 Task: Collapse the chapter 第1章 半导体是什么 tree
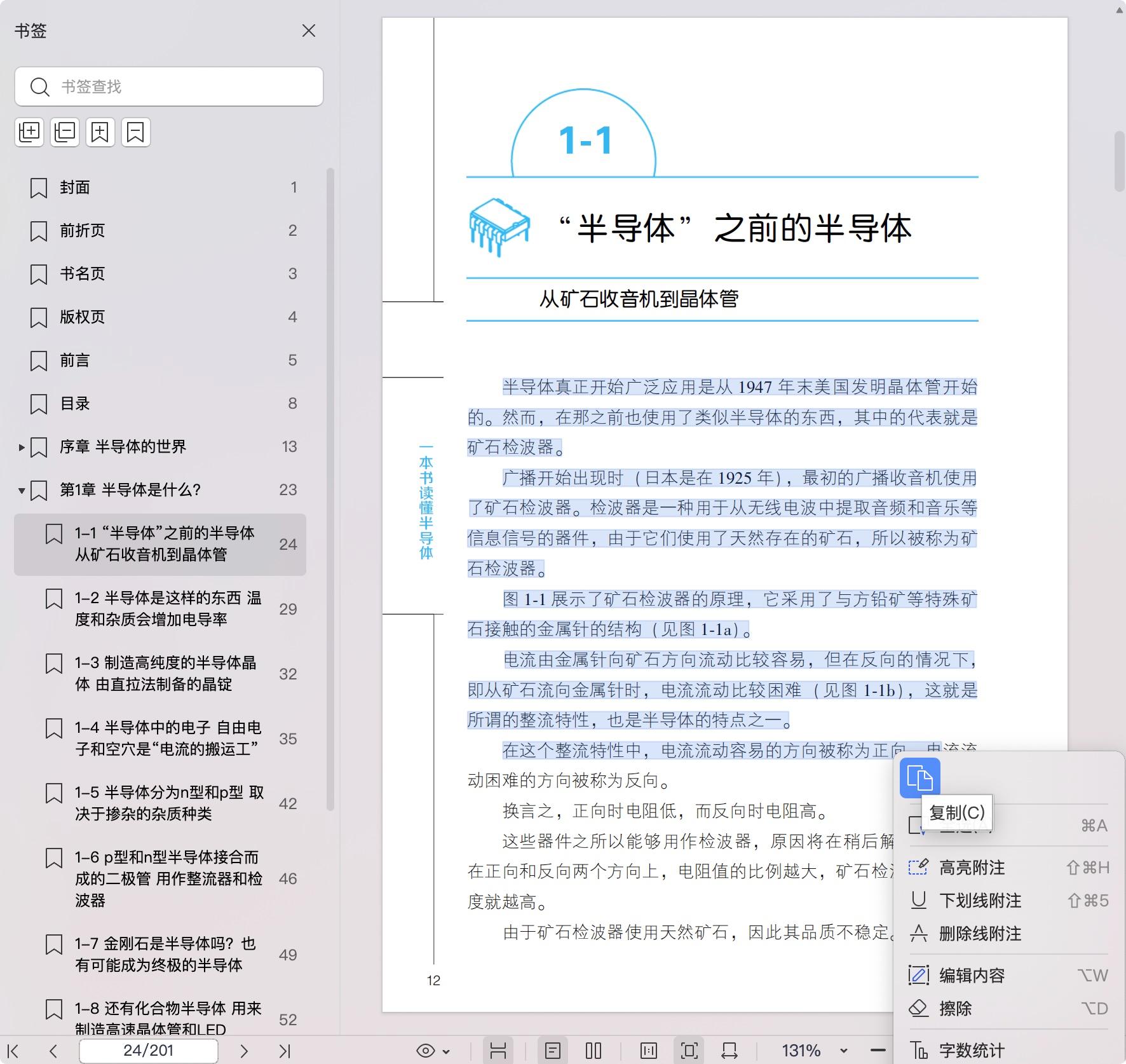click(20, 490)
